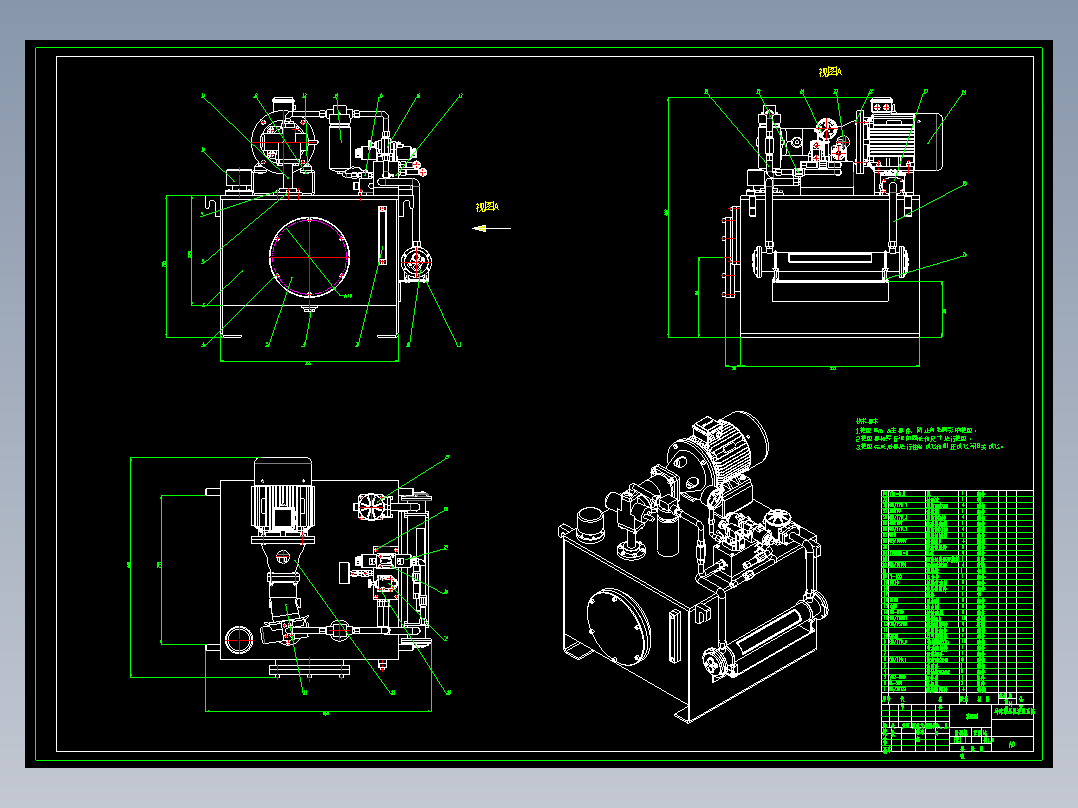Select the red circular filler cap in the plan view
Screen dimensions: 1078x808
pos(239,640)
